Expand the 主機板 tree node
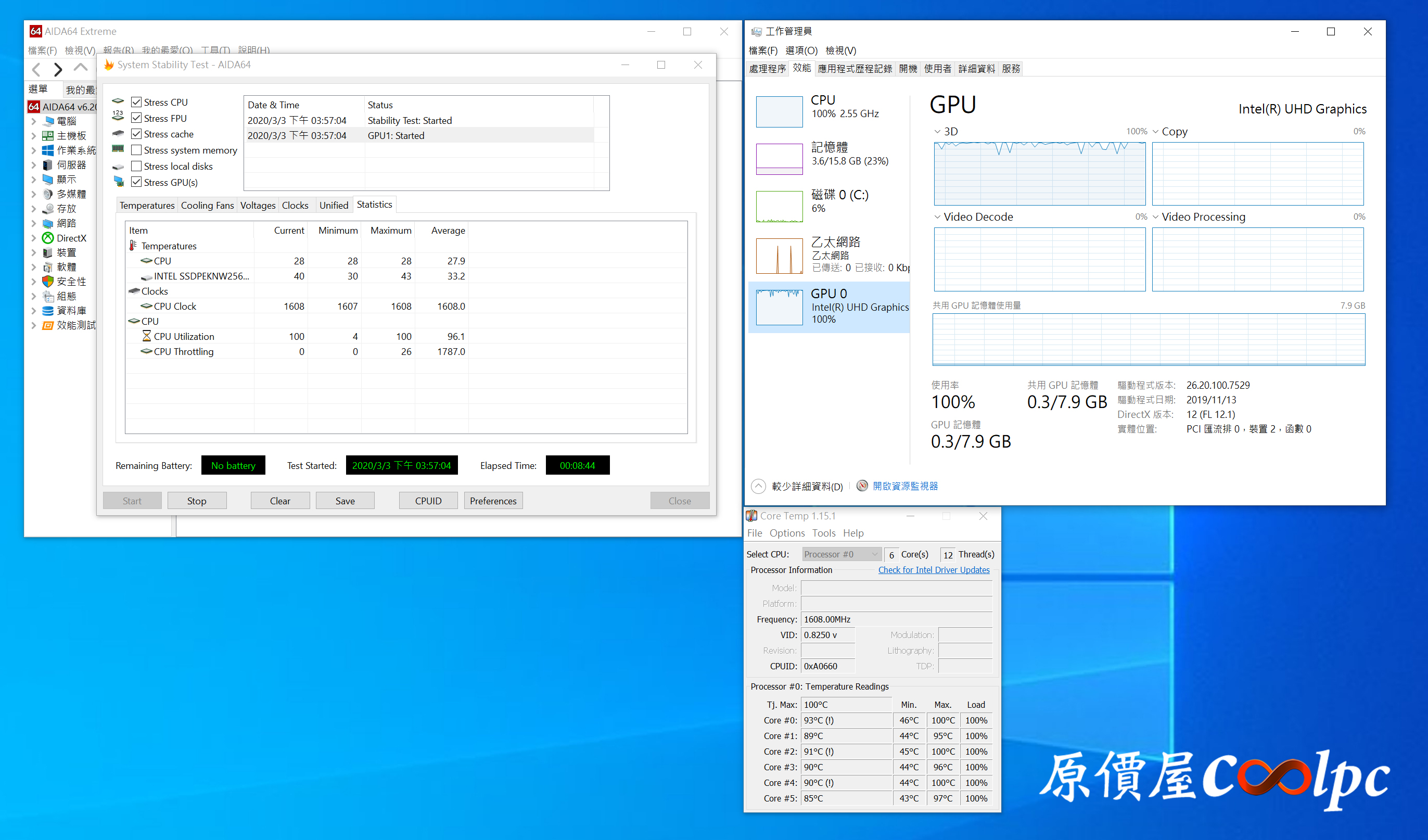Screen dimensions: 1428x840 33,135
